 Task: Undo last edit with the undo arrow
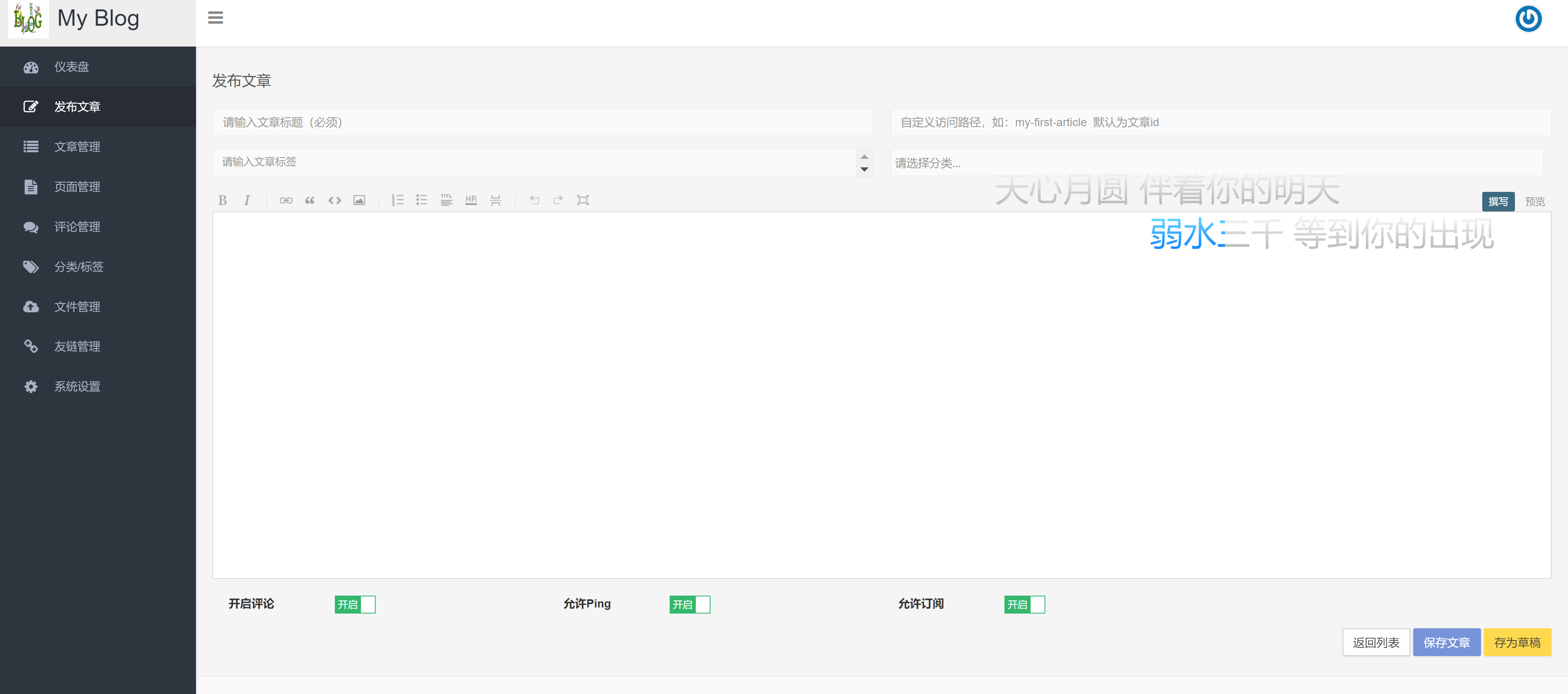point(535,200)
